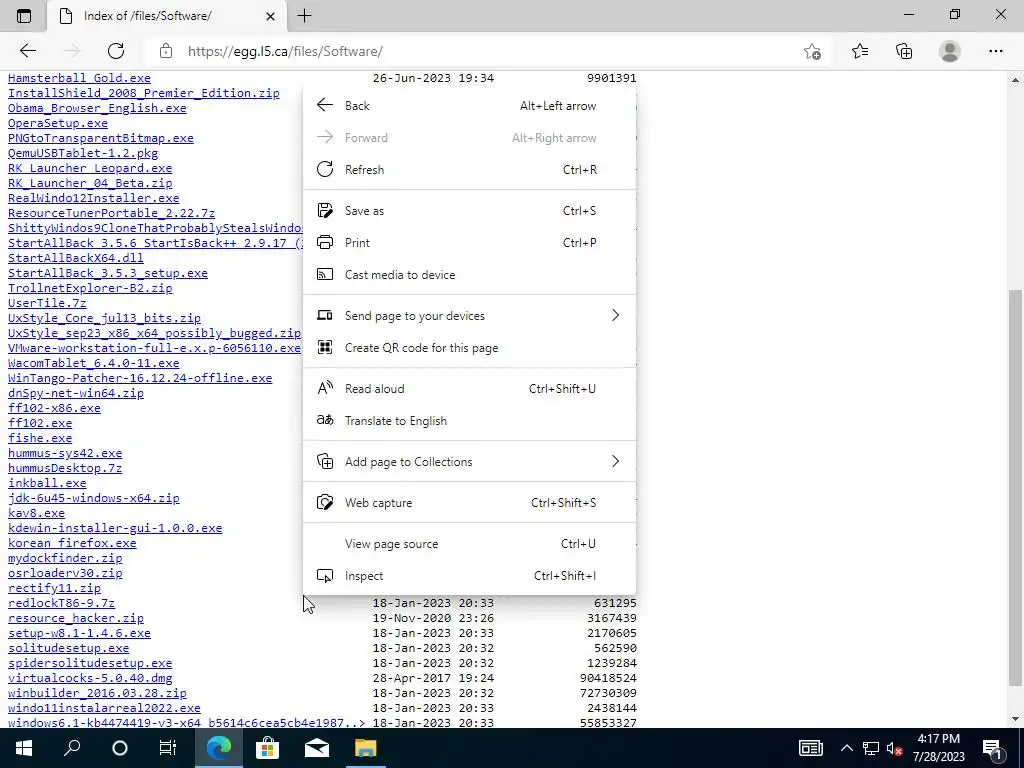Expand Add page to Collections submenu
The image size is (1024, 768).
click(470, 462)
